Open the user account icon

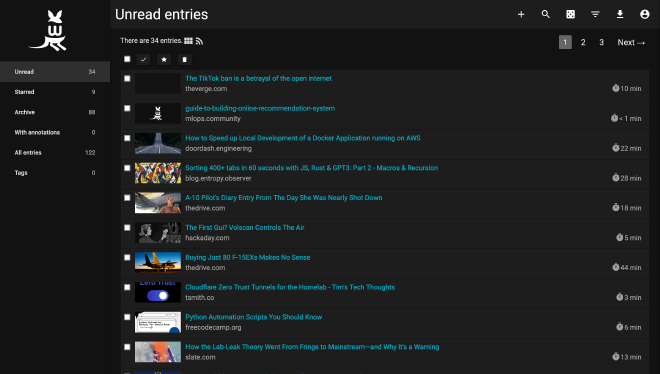point(644,14)
